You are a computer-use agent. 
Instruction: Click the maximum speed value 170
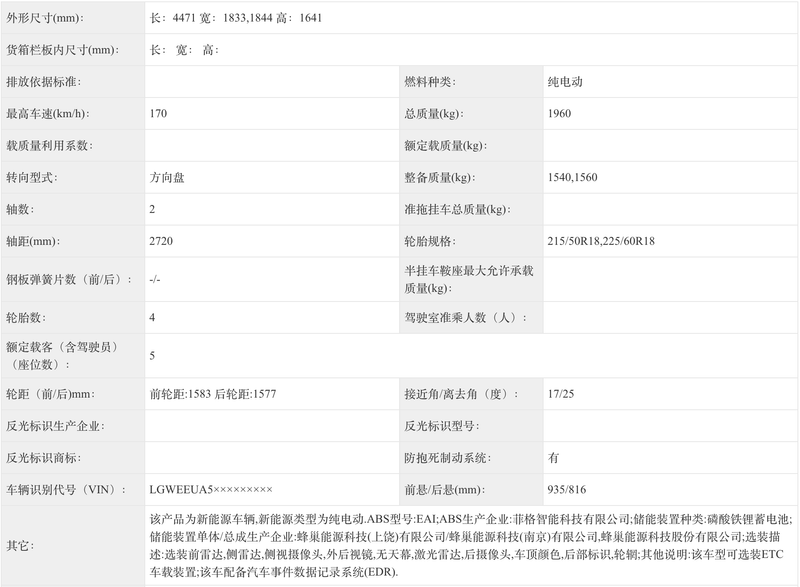pos(158,113)
